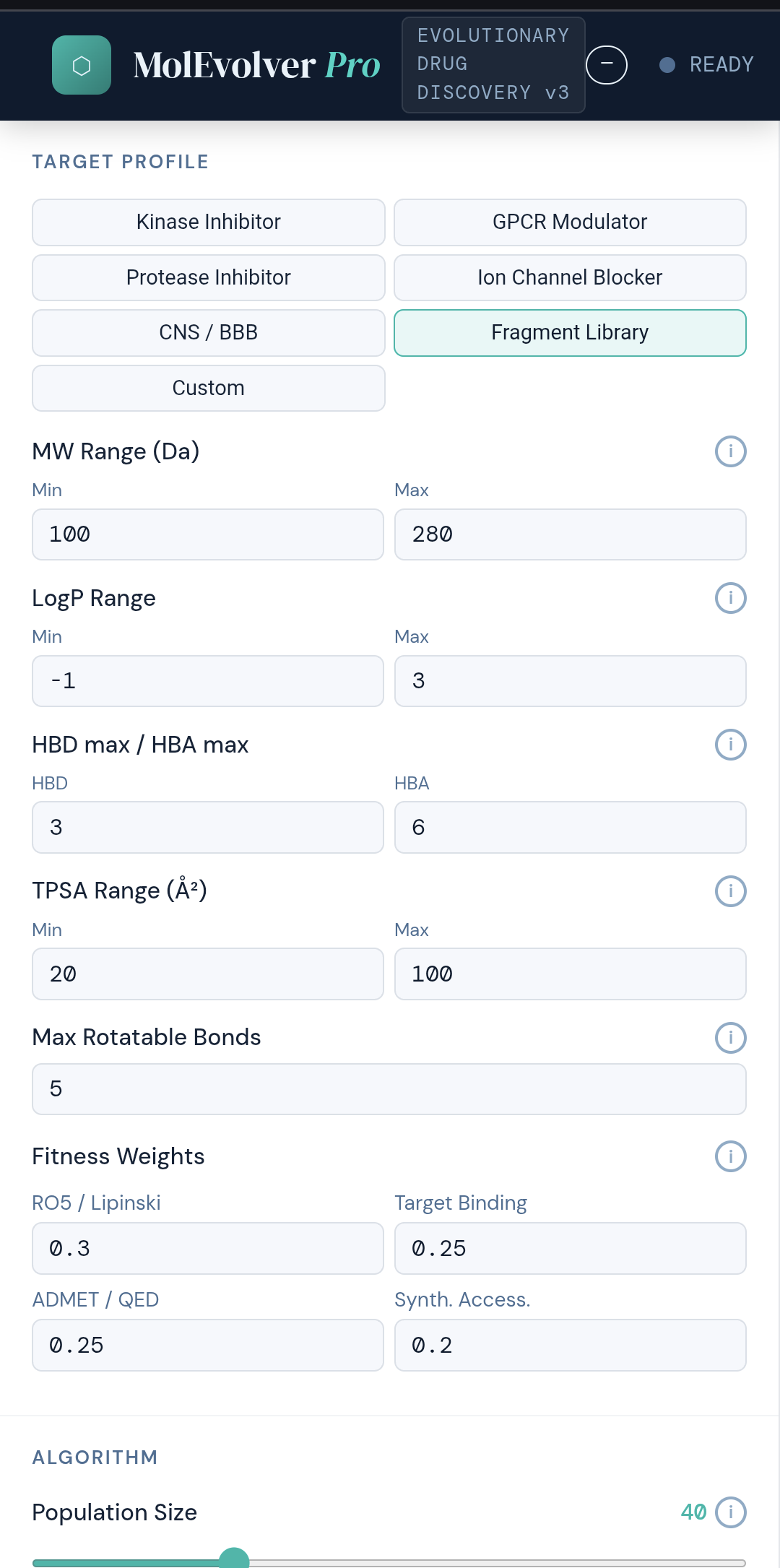This screenshot has width=780, height=1568.
Task: Click TPSA Range info icon
Action: [730, 891]
